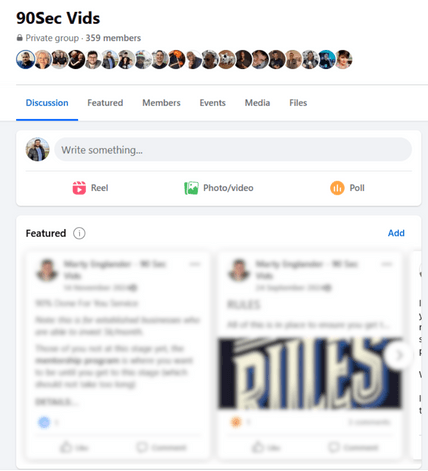
Task: Open the Events tab
Action: [x=212, y=103]
